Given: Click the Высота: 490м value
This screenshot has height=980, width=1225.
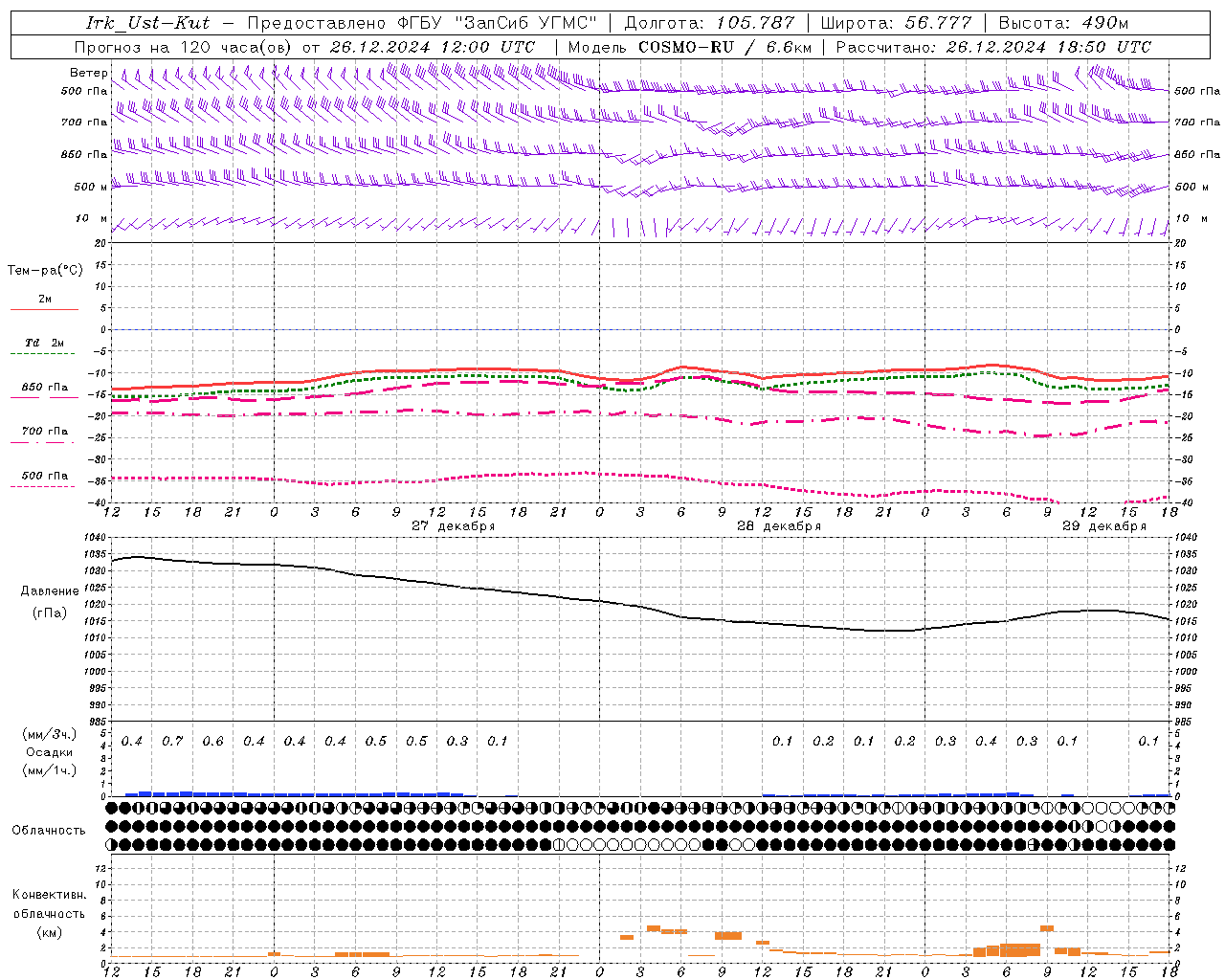Looking at the screenshot, I should [x=1063, y=23].
